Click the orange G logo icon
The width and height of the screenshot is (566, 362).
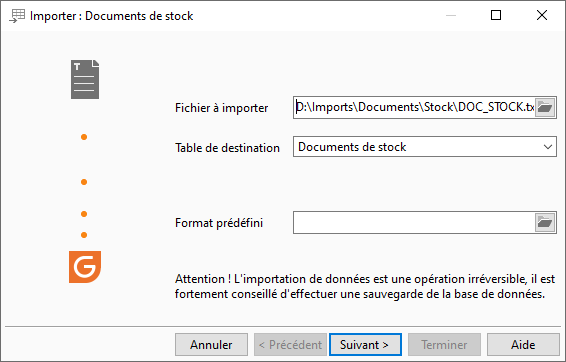coord(85,267)
